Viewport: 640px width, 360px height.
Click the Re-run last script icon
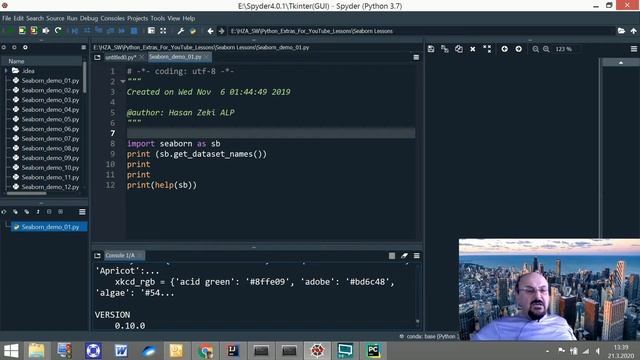pos(58,31)
